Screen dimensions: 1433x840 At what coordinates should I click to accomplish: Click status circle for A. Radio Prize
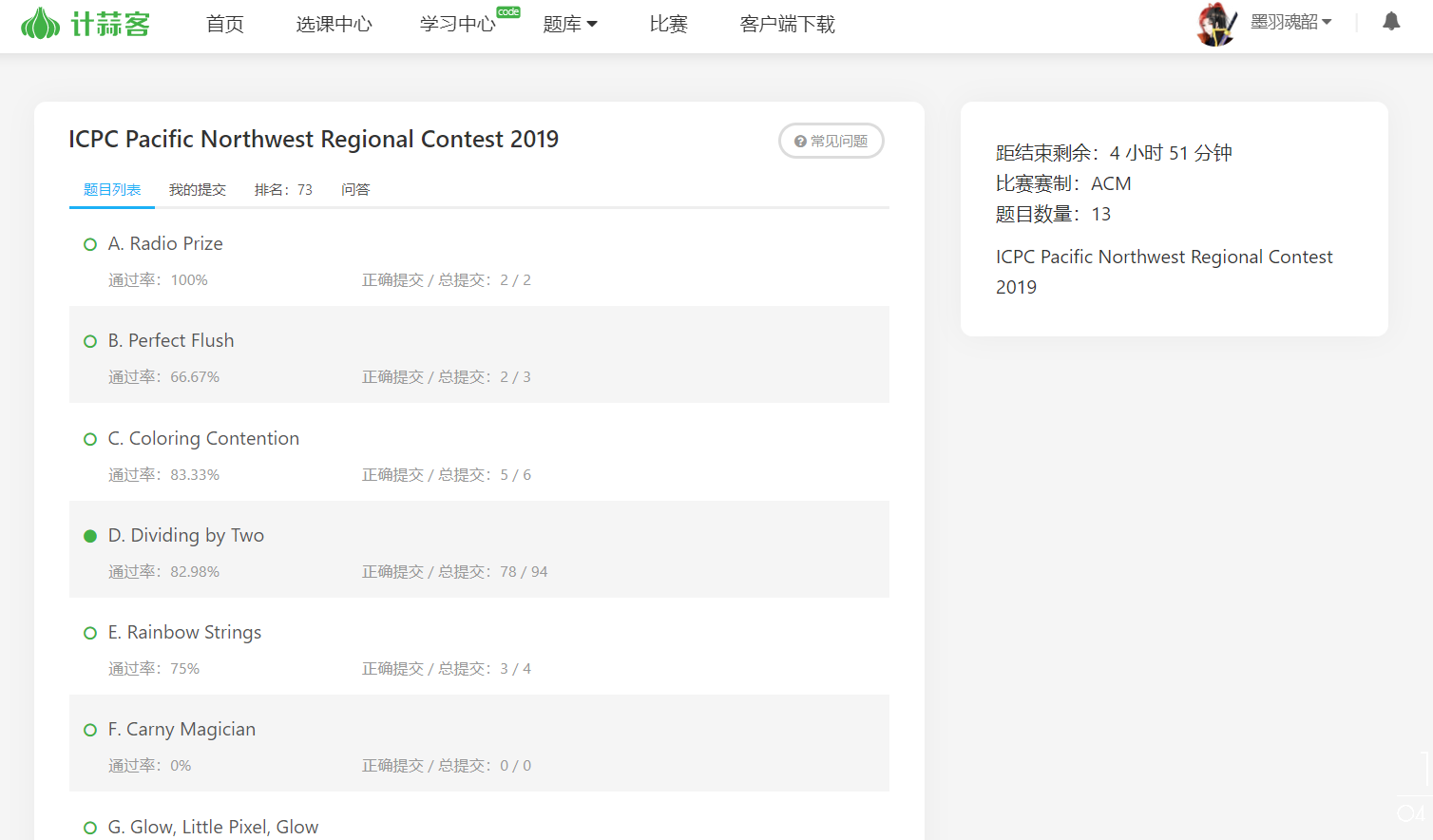(90, 244)
